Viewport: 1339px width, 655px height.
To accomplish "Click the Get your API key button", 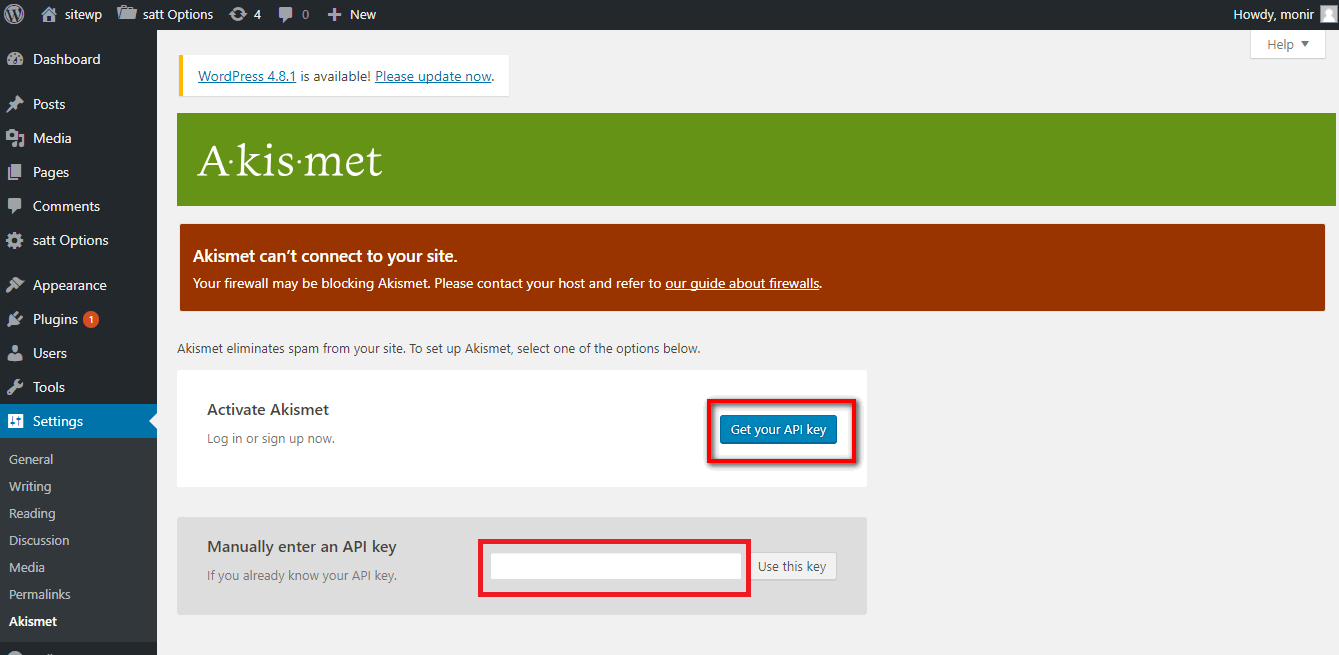I will [x=778, y=429].
